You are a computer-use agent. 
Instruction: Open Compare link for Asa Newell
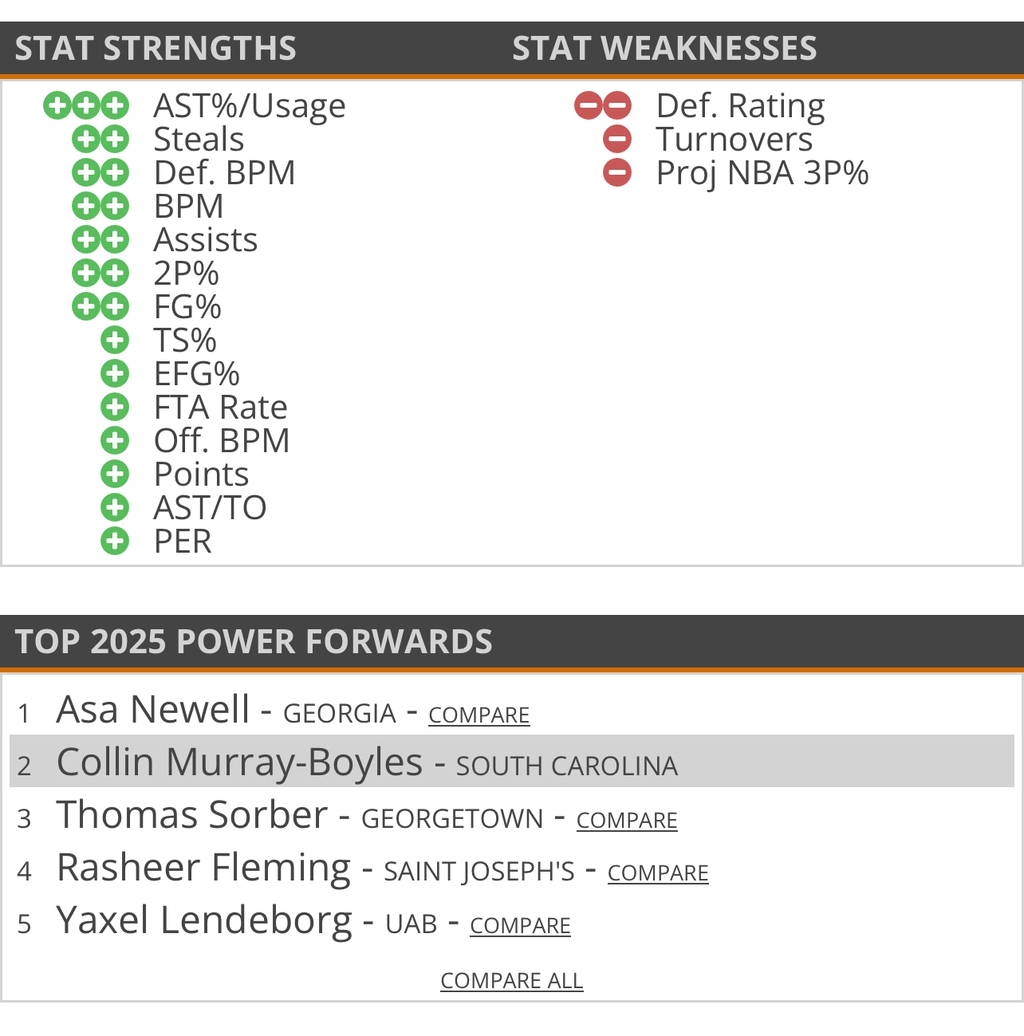[479, 715]
